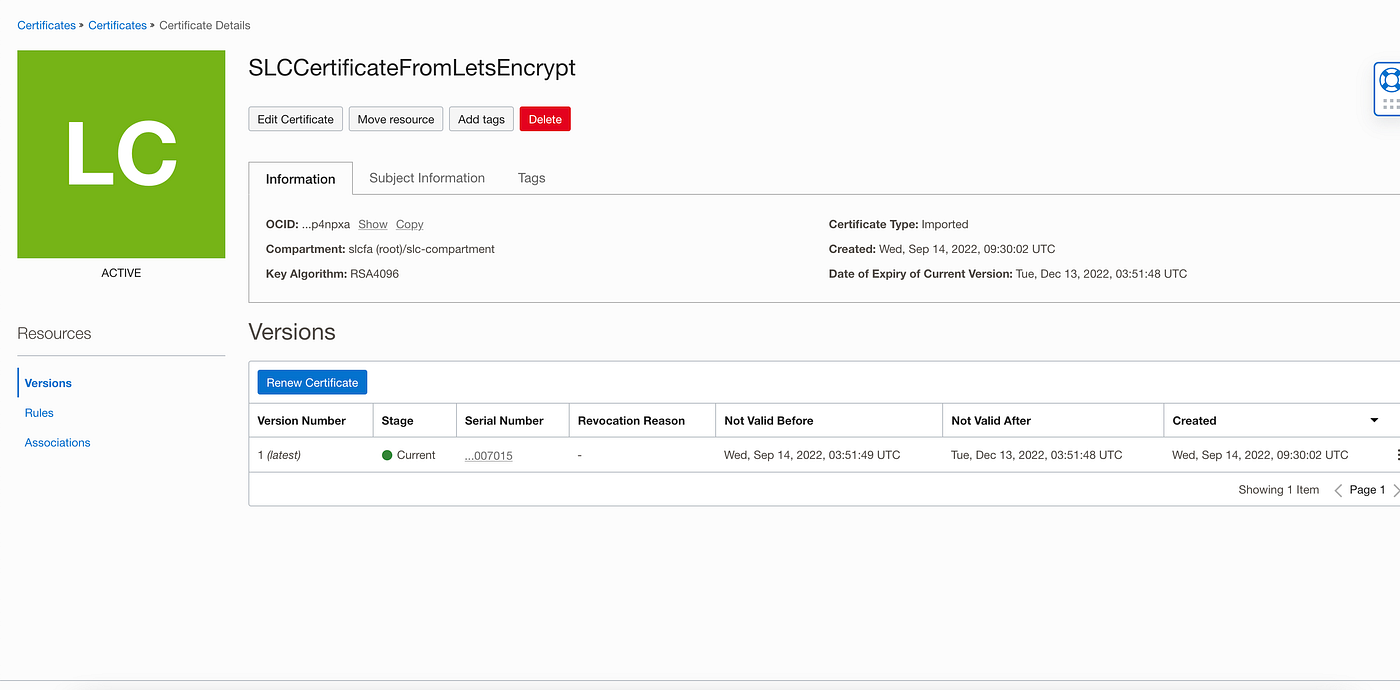Go to previous page arrow
This screenshot has width=1400, height=690.
[1338, 490]
